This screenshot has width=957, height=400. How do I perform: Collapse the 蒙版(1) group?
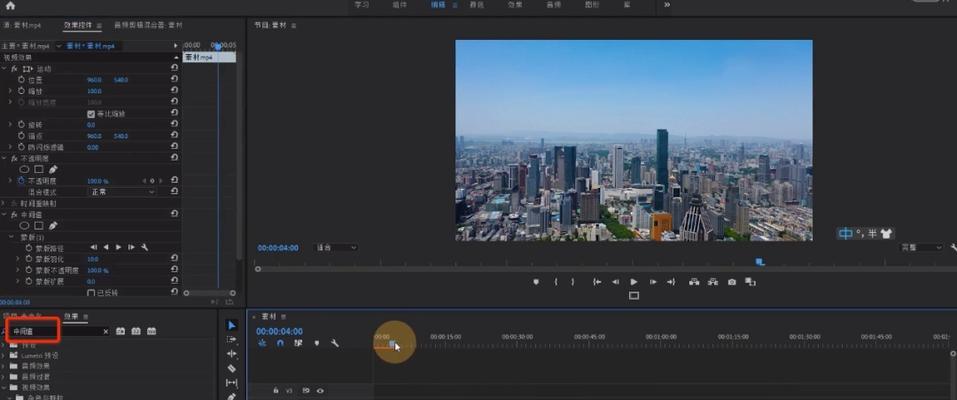coord(10,236)
